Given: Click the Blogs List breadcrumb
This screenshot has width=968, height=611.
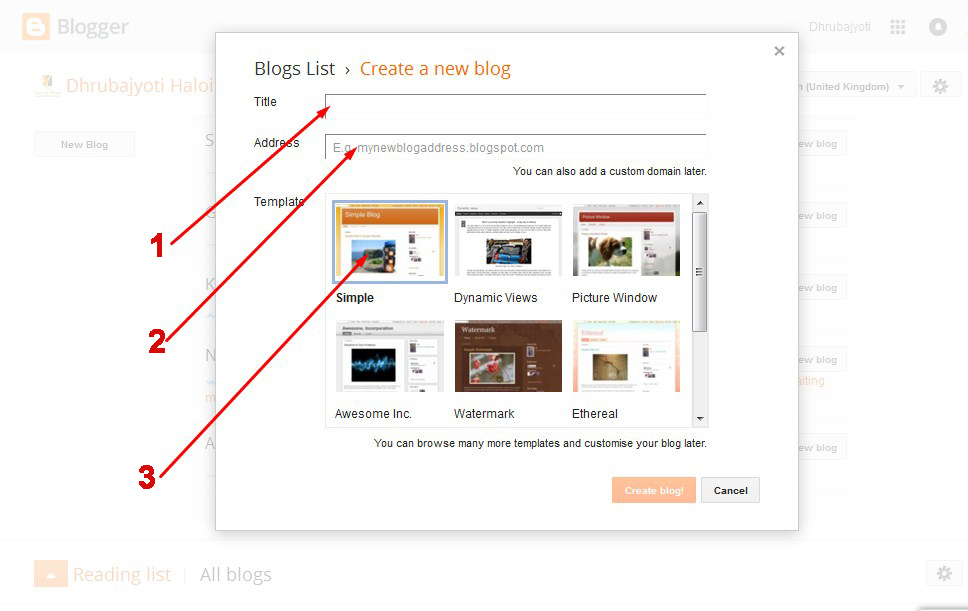Looking at the screenshot, I should 294,69.
